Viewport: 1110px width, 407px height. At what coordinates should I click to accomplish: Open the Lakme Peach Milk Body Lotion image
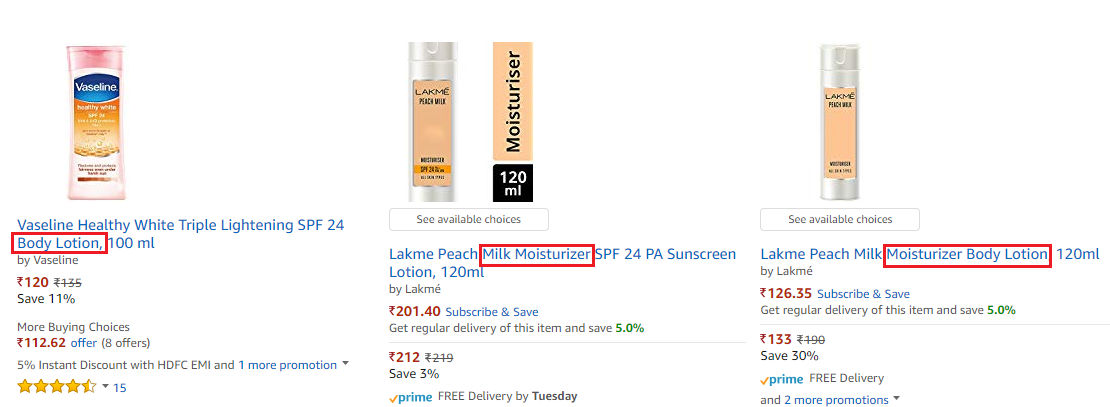pos(839,121)
